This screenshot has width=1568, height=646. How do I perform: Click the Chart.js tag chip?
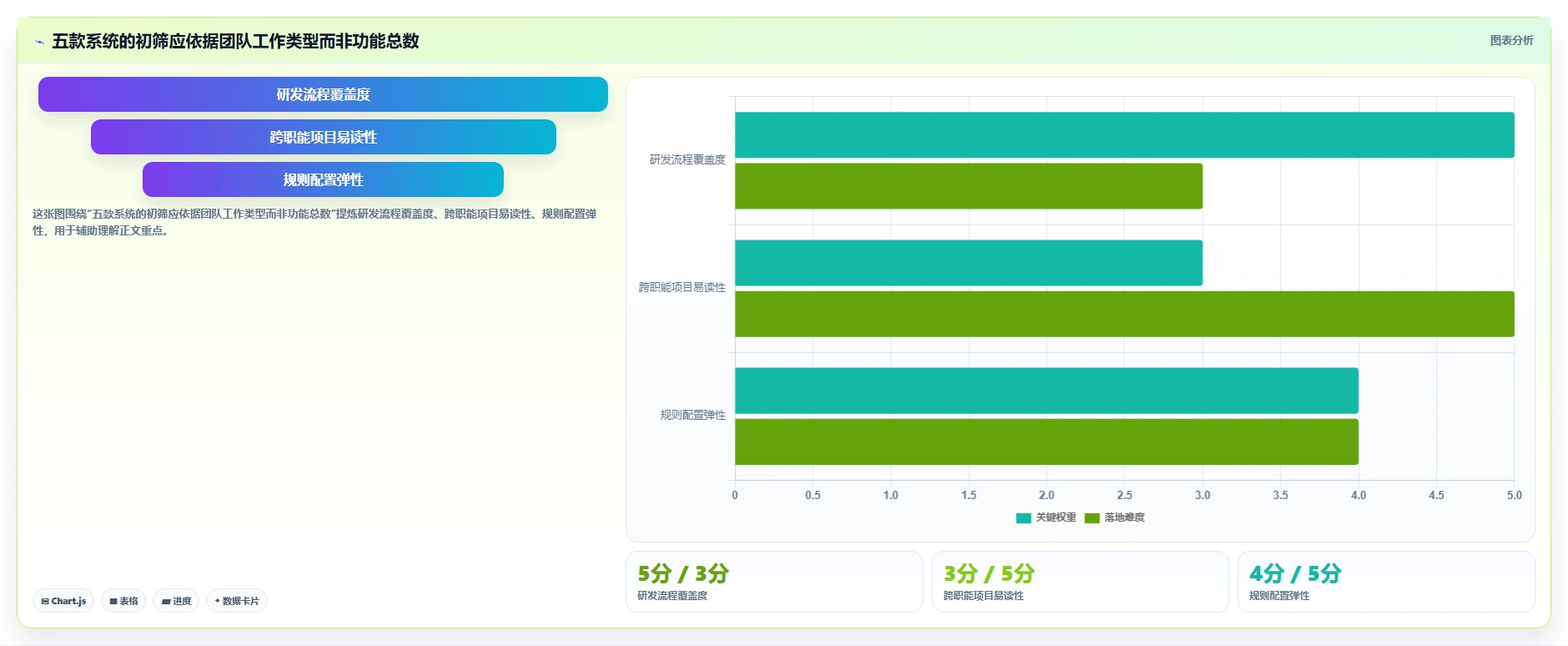pyautogui.click(x=63, y=601)
